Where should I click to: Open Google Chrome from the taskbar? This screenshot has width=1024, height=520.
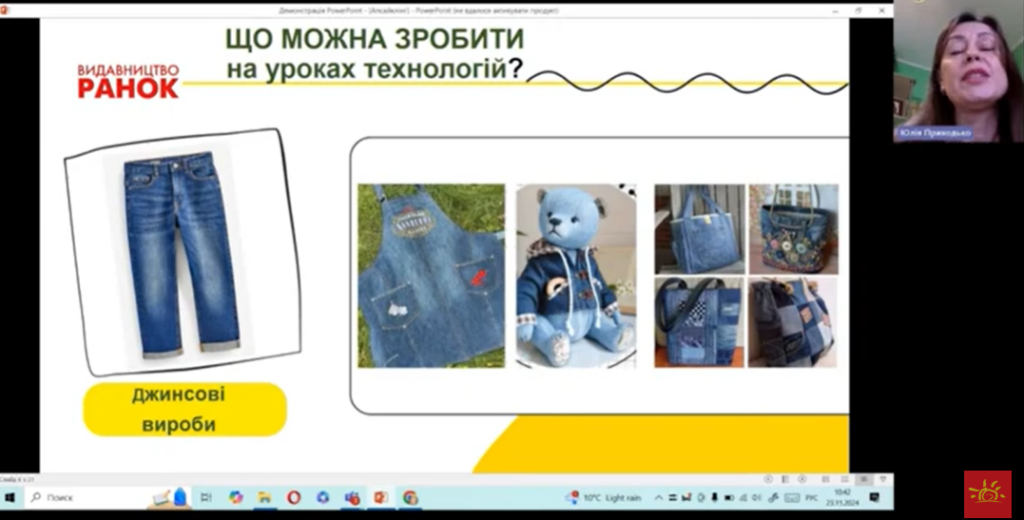410,497
